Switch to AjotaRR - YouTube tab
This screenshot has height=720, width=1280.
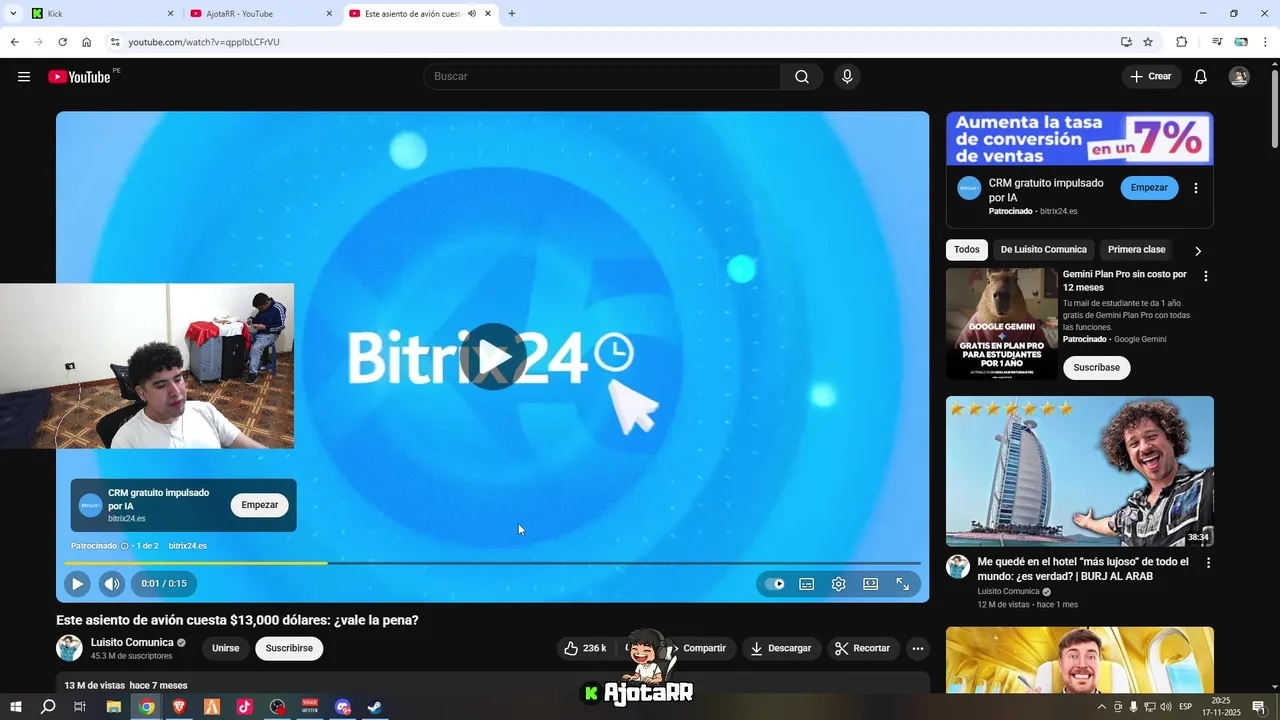click(260, 14)
